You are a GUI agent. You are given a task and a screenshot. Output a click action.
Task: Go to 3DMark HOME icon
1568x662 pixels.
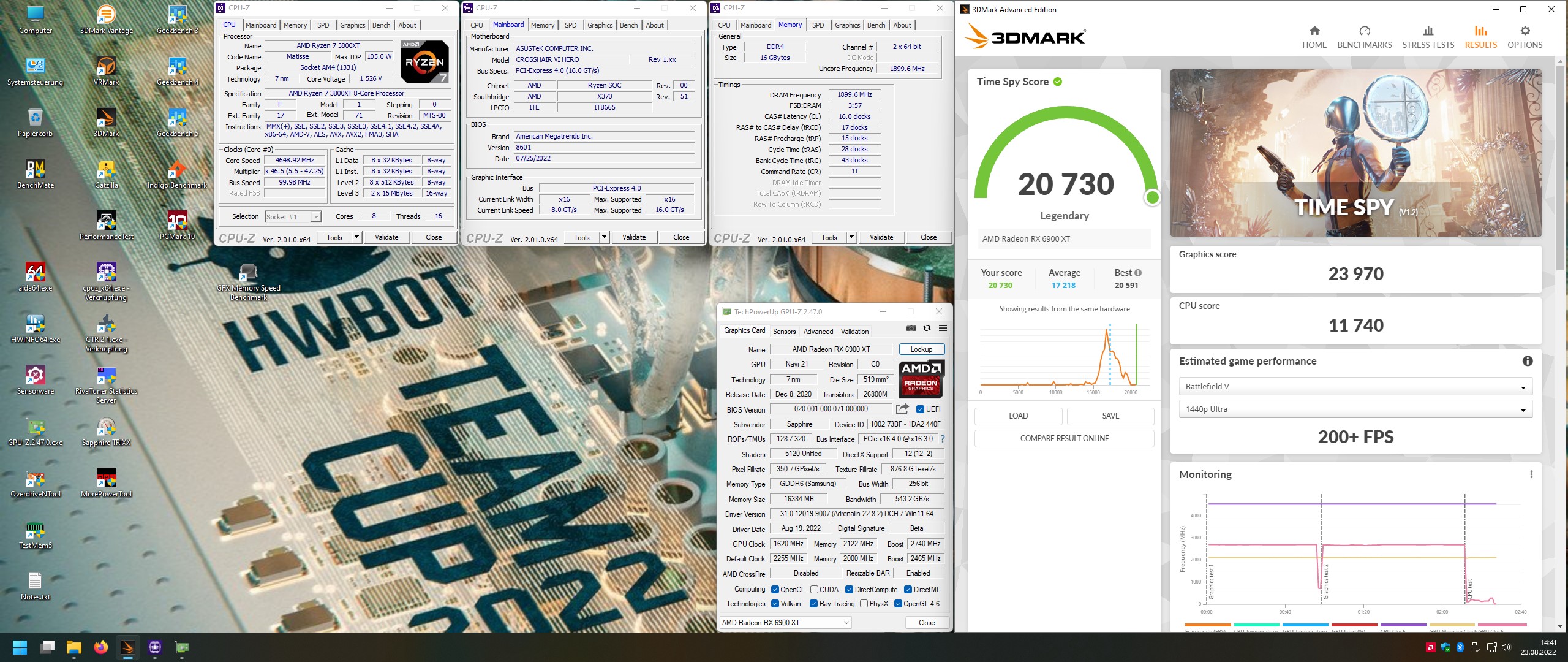click(1314, 37)
